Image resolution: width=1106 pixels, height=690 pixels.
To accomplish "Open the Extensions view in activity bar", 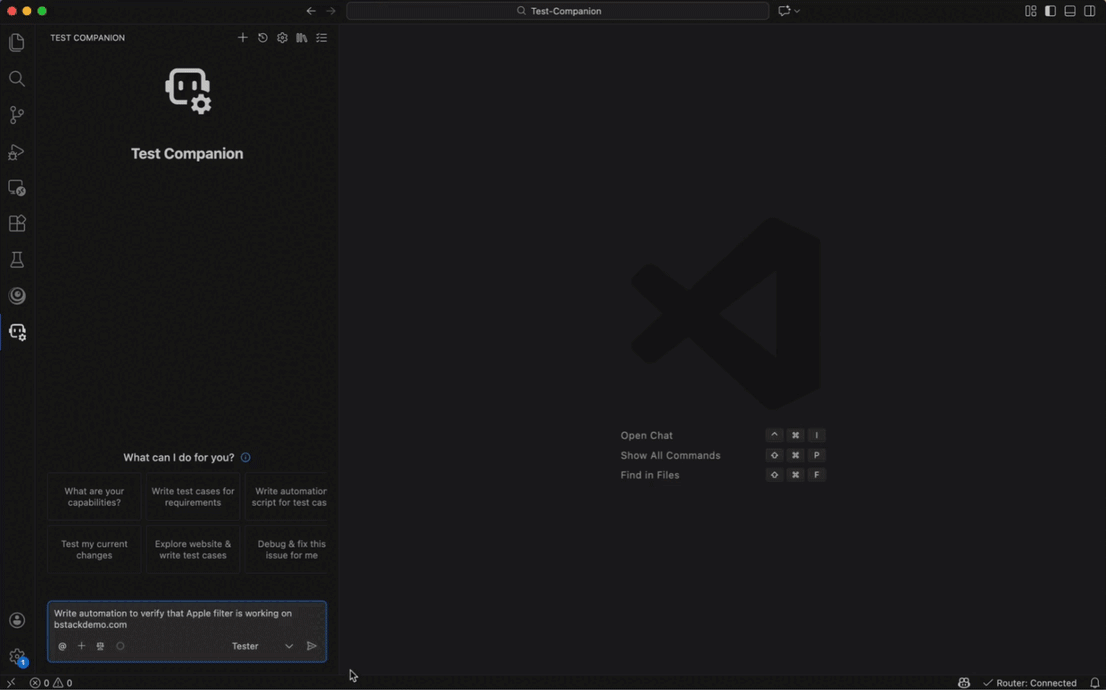I will (x=17, y=224).
